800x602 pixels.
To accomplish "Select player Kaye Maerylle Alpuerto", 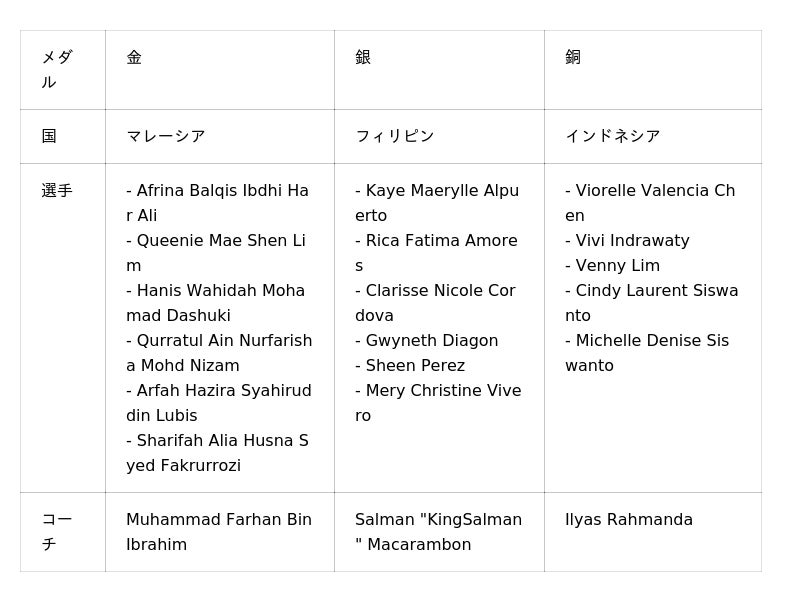I will (437, 203).
